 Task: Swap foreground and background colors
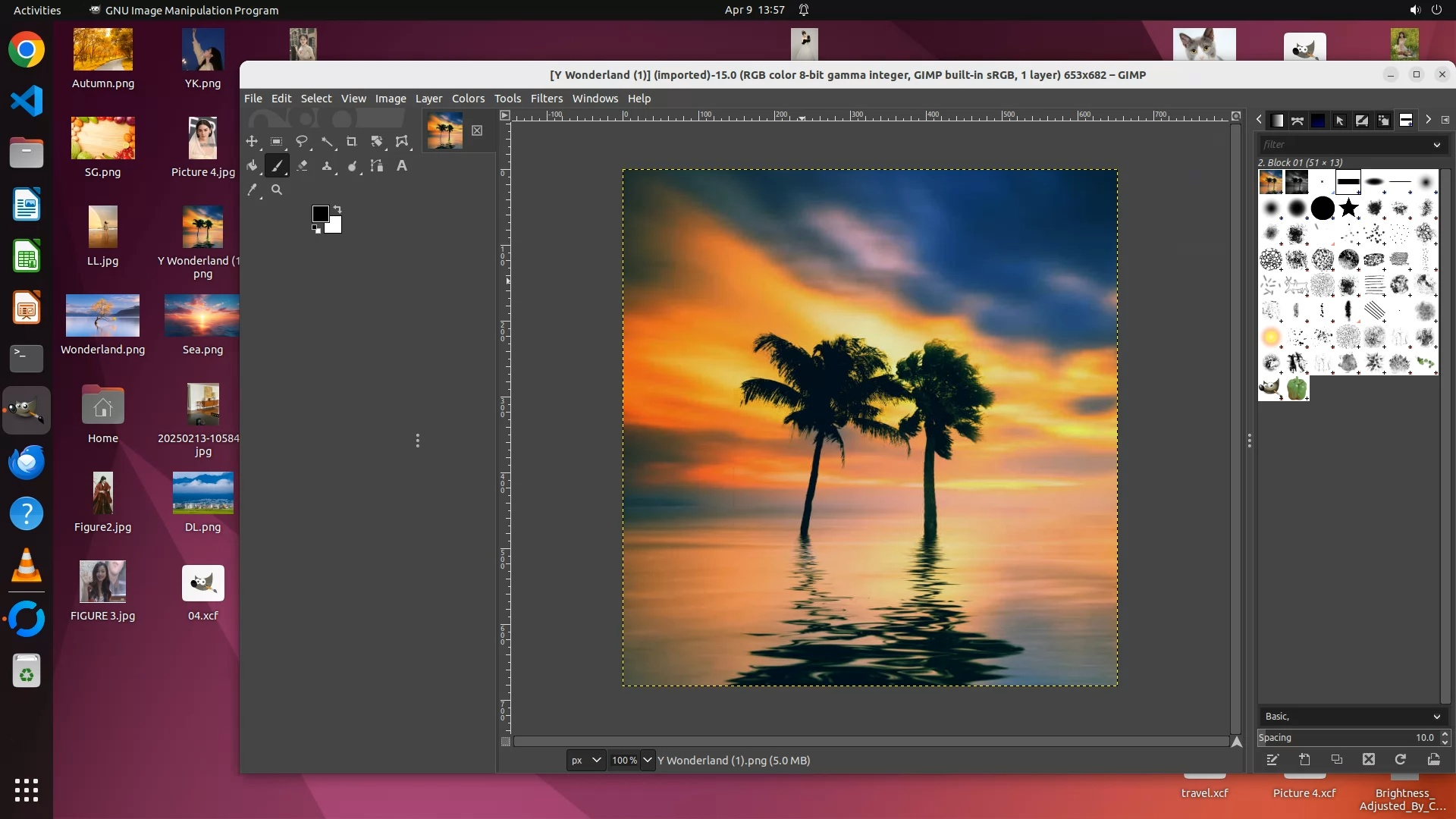(x=337, y=209)
